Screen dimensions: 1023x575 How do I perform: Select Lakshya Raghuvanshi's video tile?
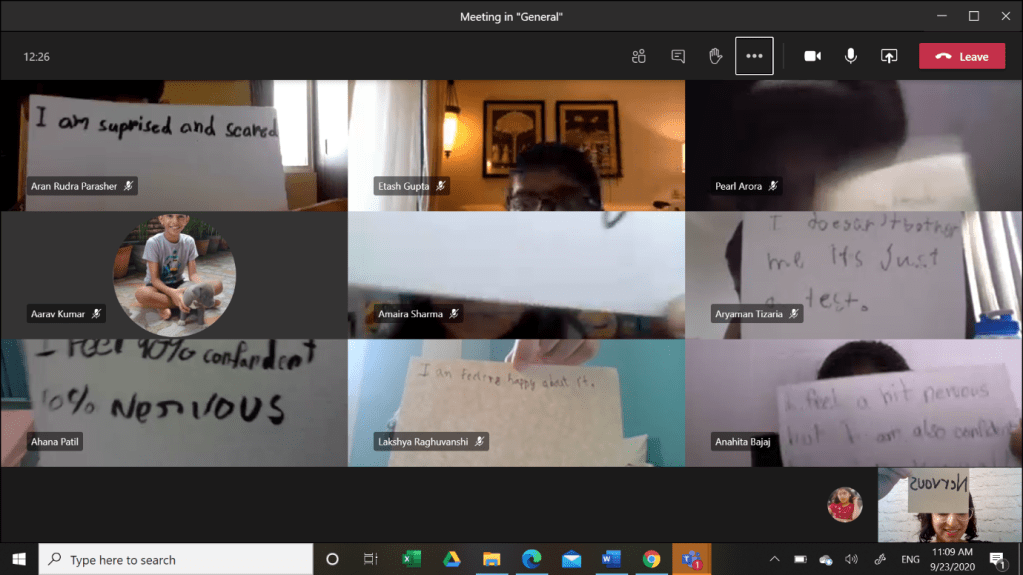(516, 402)
